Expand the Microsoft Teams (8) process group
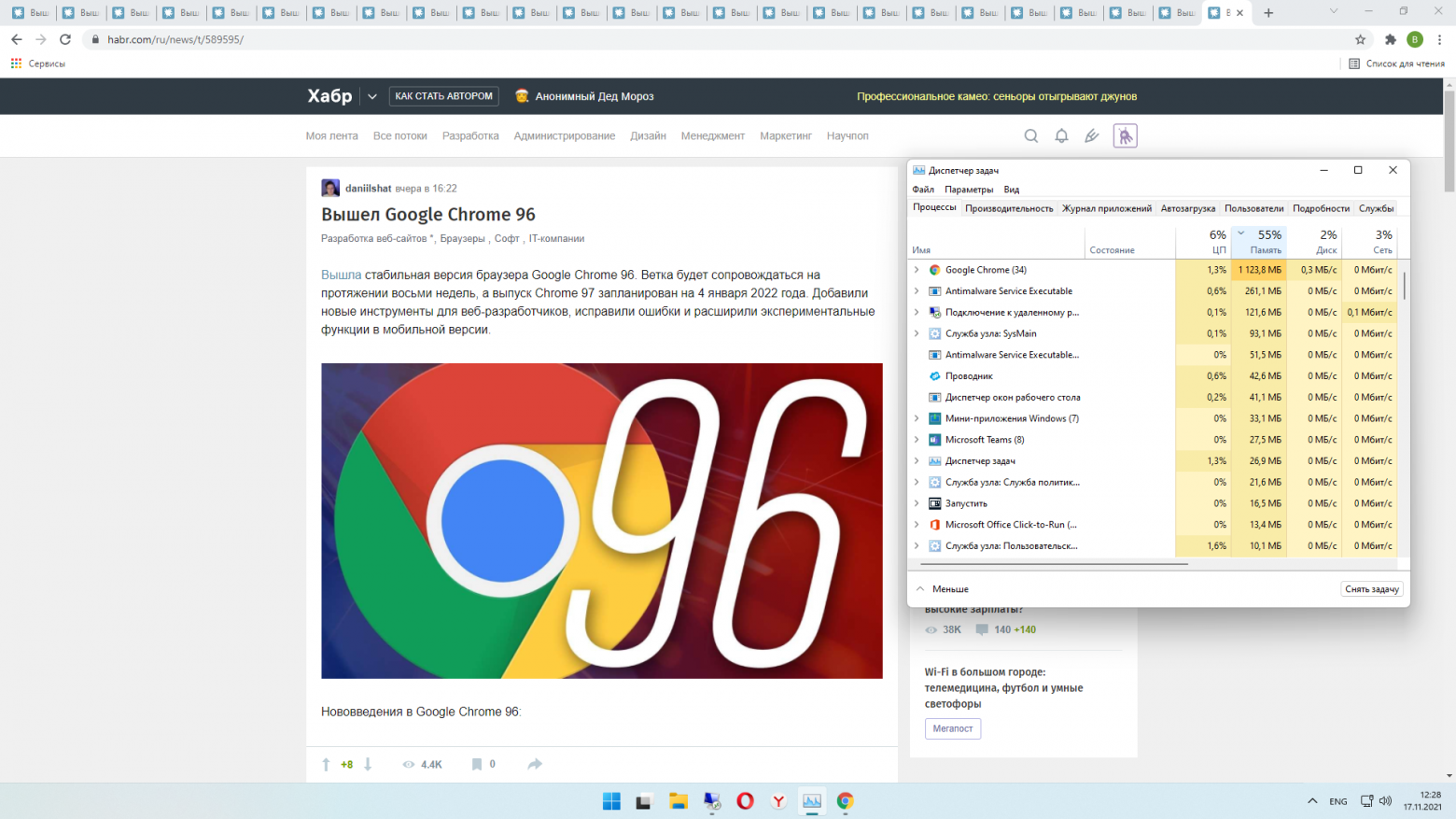The image size is (1456, 819). click(x=917, y=440)
